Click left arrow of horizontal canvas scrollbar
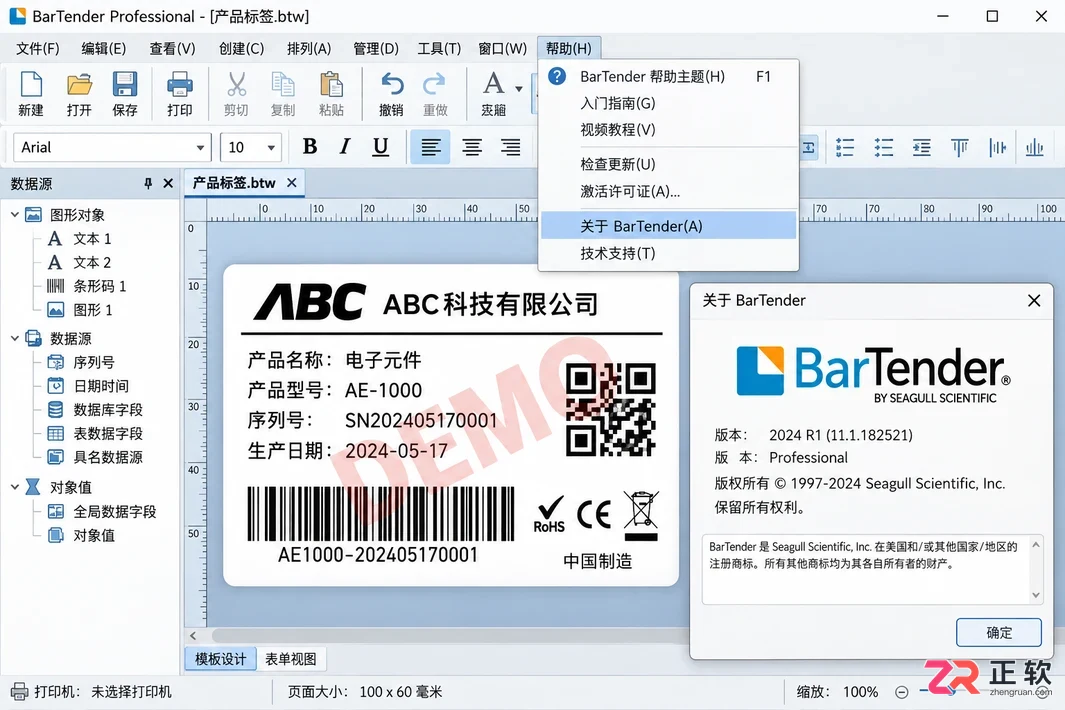Viewport: 1065px width, 710px height. (194, 636)
